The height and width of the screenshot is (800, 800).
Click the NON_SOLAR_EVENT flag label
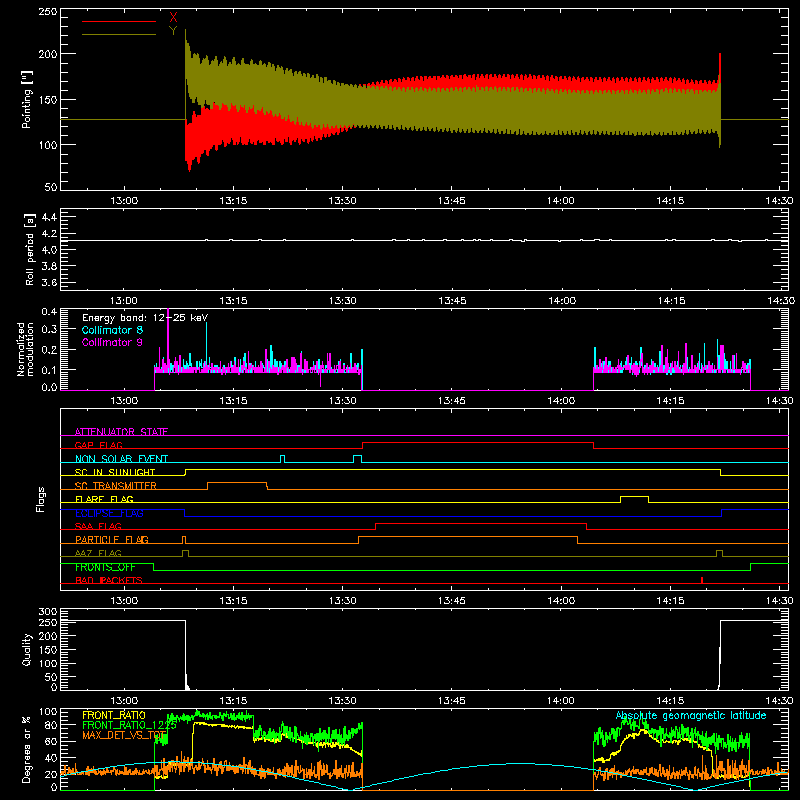(x=121, y=459)
